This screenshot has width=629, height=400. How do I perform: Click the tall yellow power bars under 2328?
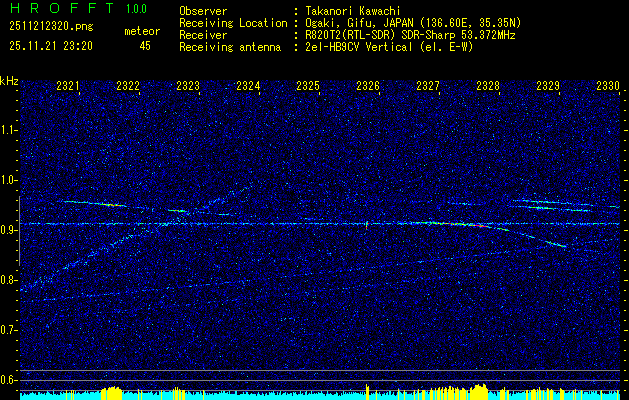point(480,392)
